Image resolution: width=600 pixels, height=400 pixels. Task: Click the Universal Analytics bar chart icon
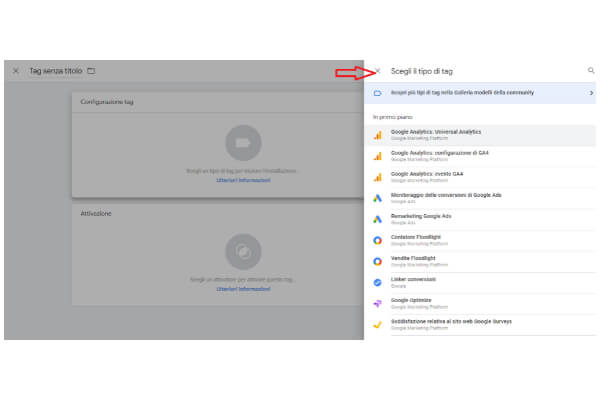tap(378, 135)
